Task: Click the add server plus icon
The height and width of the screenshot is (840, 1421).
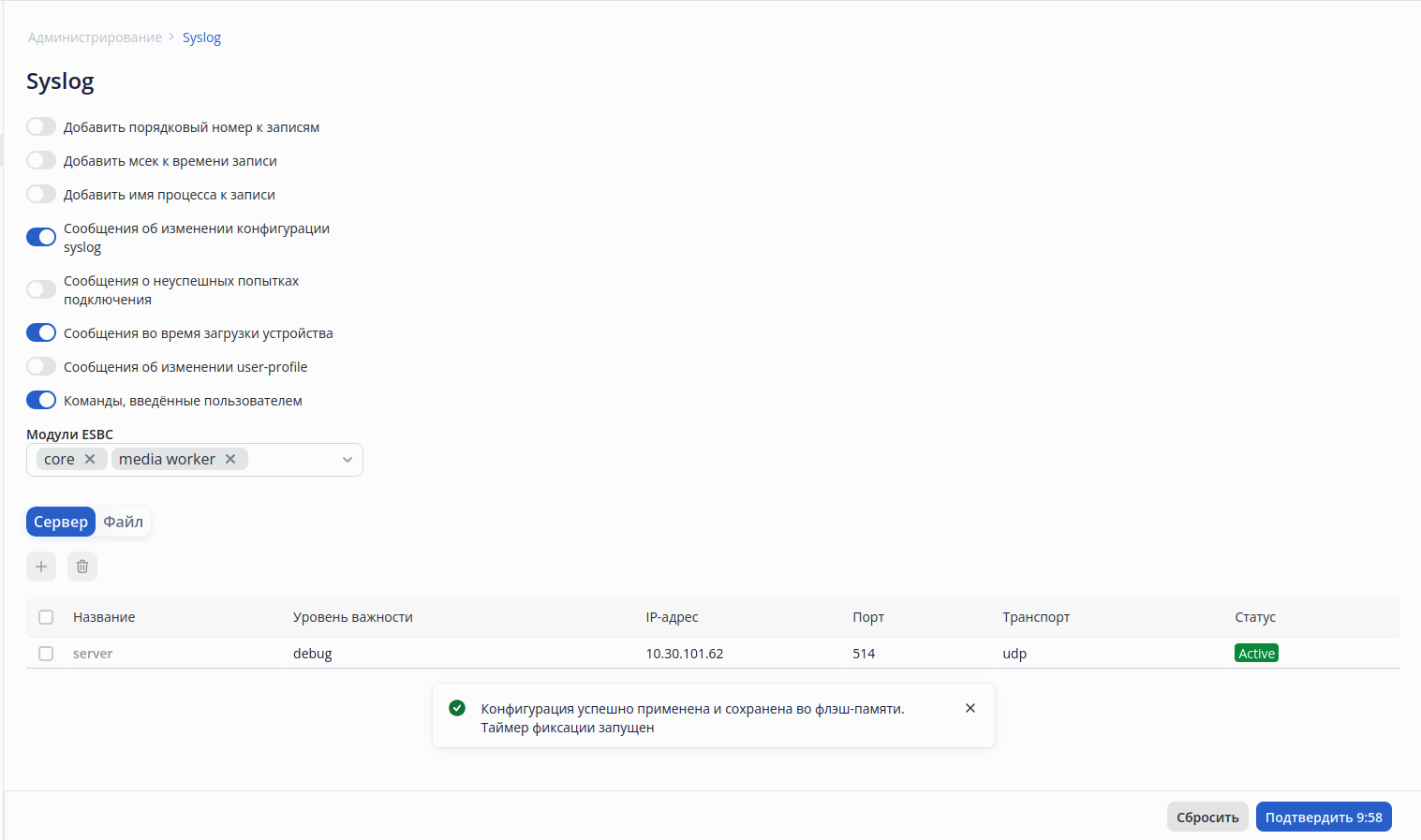Action: (x=41, y=567)
